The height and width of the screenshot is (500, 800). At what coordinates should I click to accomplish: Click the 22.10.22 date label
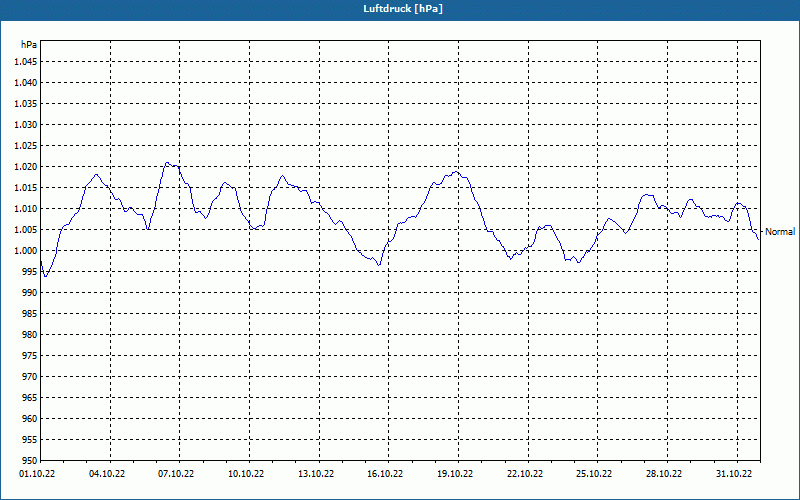(x=525, y=474)
